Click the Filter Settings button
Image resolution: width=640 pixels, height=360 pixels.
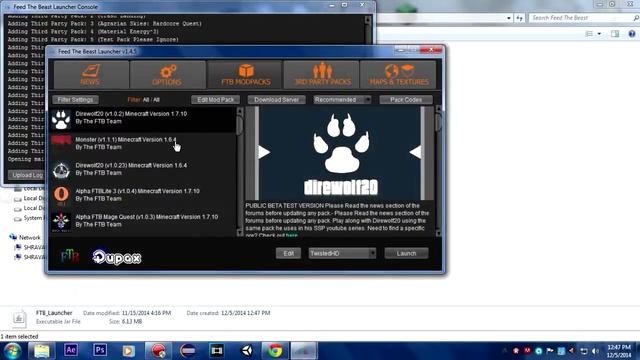click(76, 100)
